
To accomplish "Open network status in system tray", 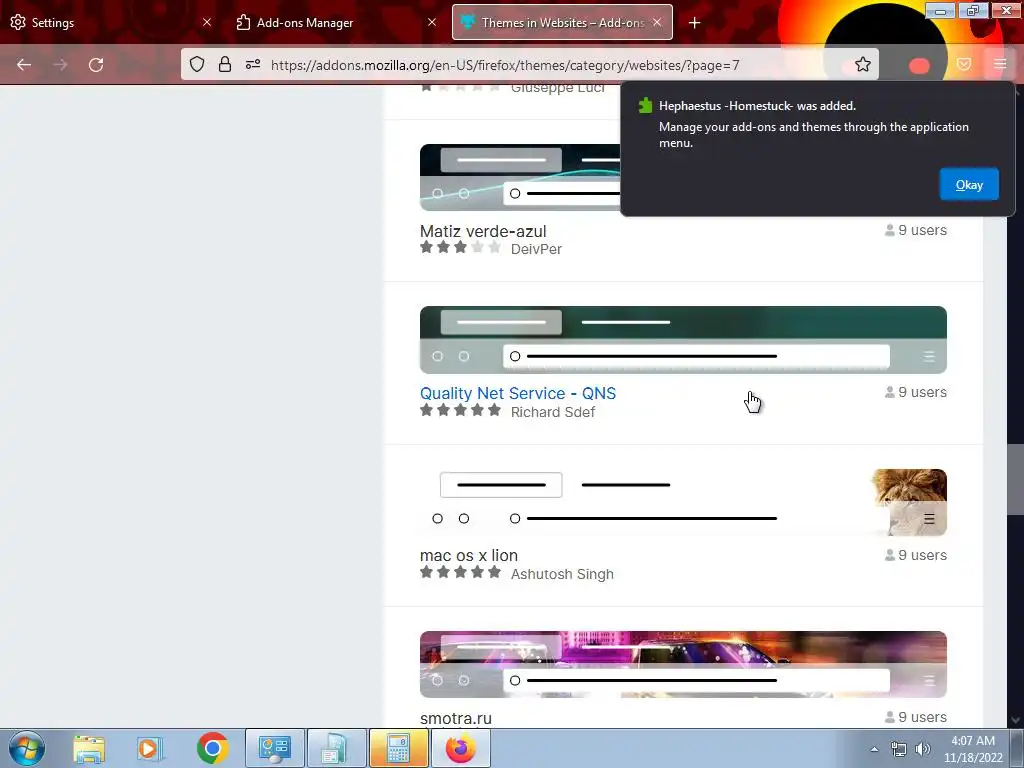I will tap(899, 749).
